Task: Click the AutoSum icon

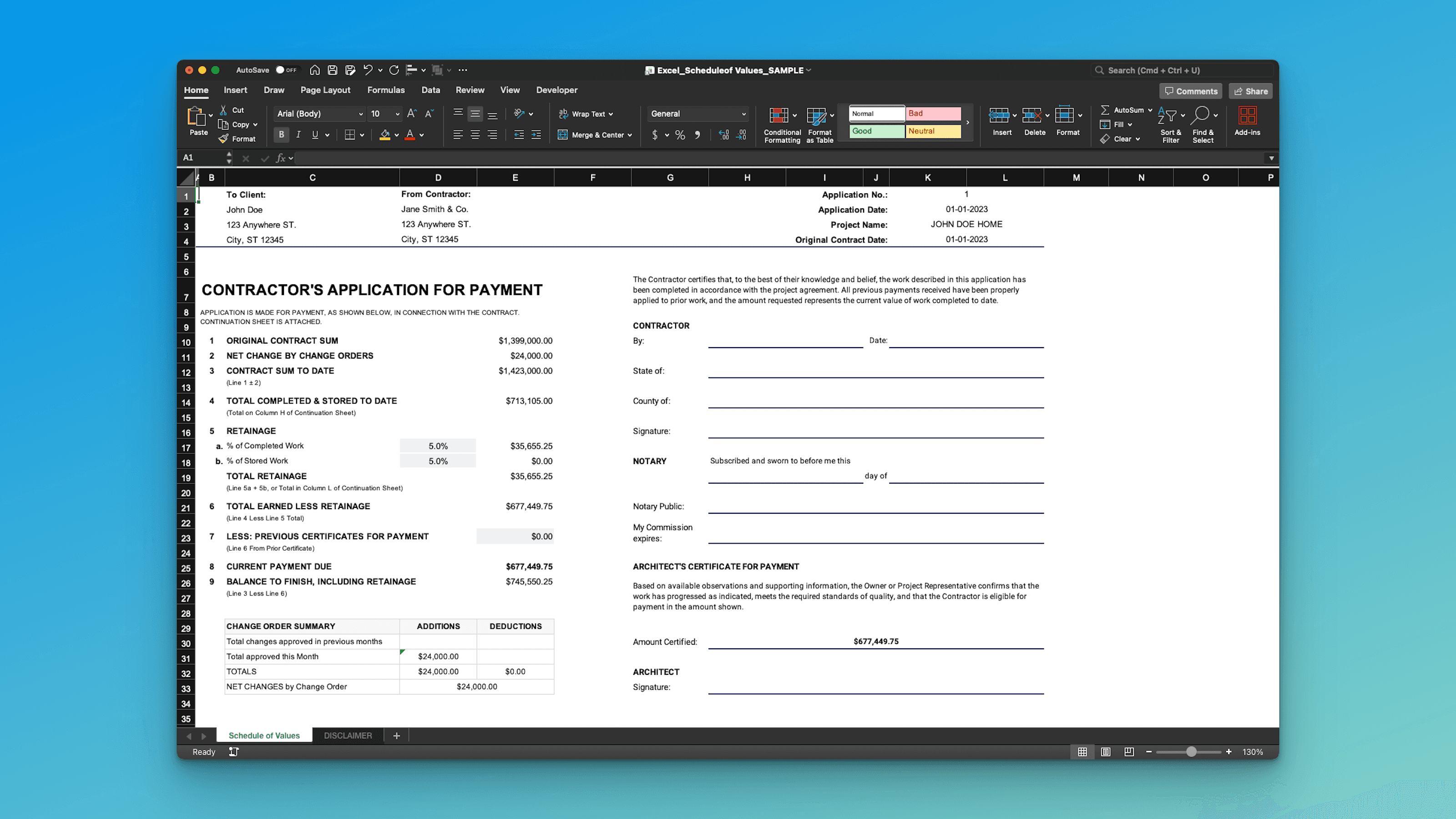Action: [1106, 110]
